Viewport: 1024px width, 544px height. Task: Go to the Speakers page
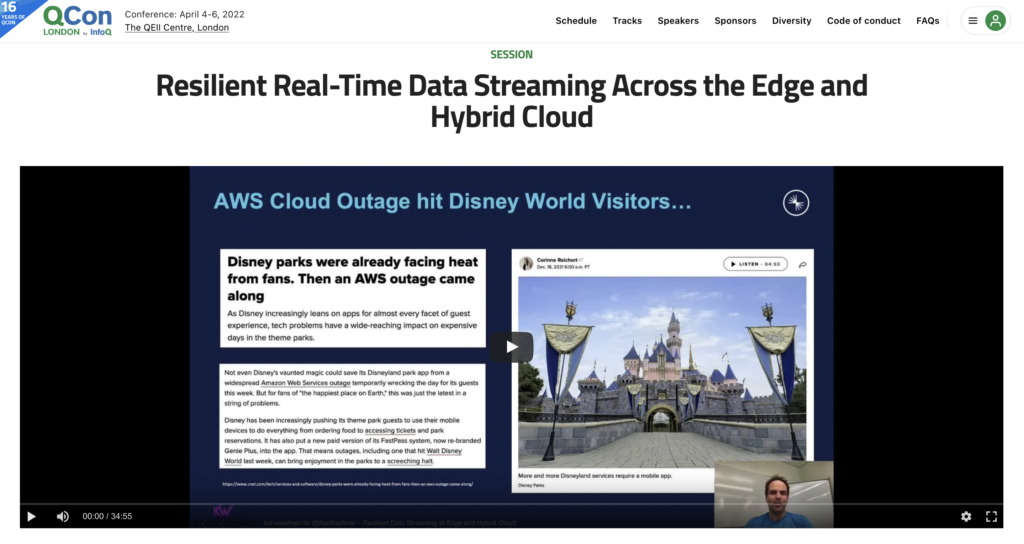pos(678,21)
